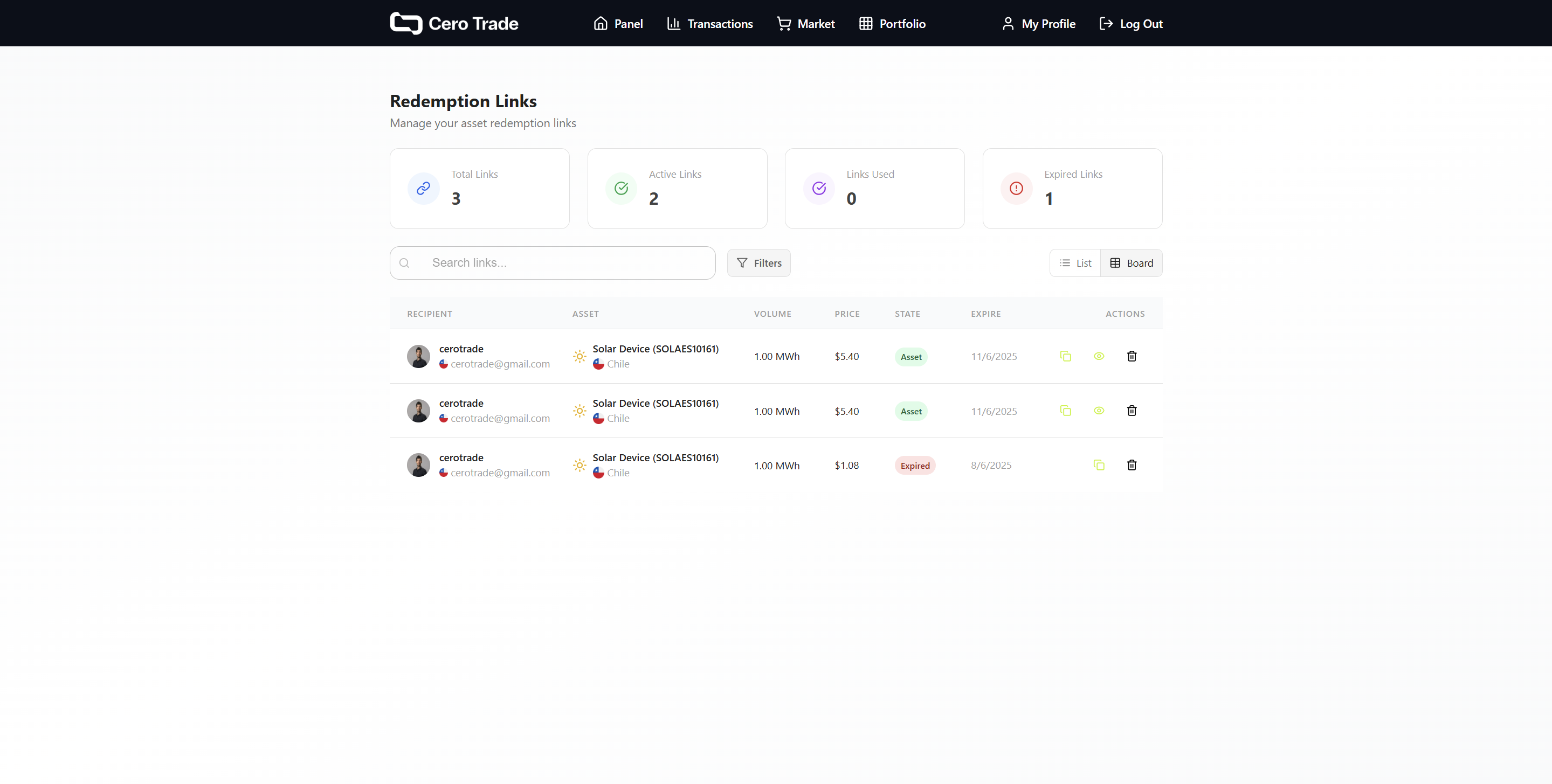
Task: Delete the expired link with trash icon
Action: coord(1132,465)
